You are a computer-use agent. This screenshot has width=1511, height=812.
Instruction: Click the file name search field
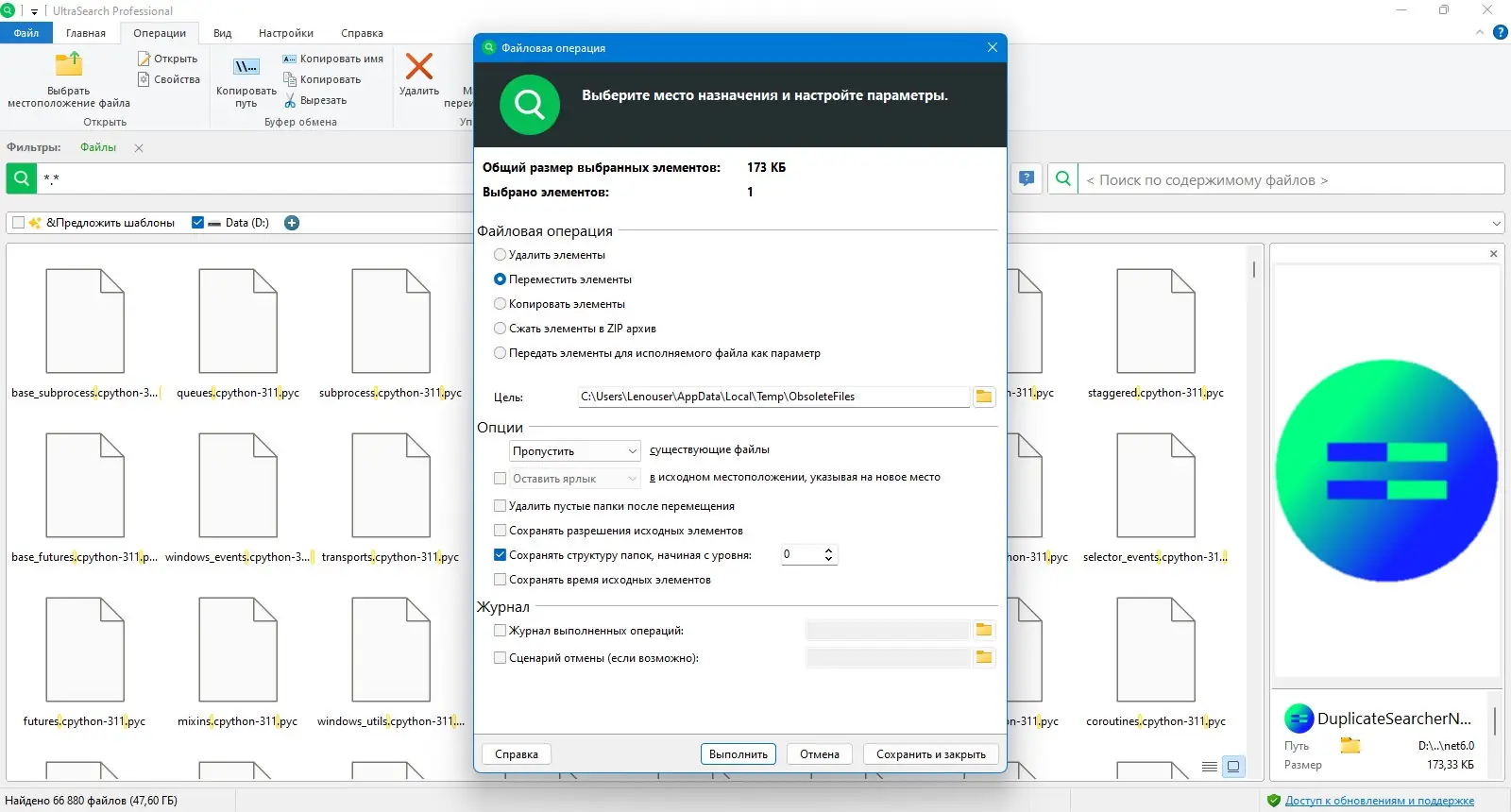[x=255, y=178]
